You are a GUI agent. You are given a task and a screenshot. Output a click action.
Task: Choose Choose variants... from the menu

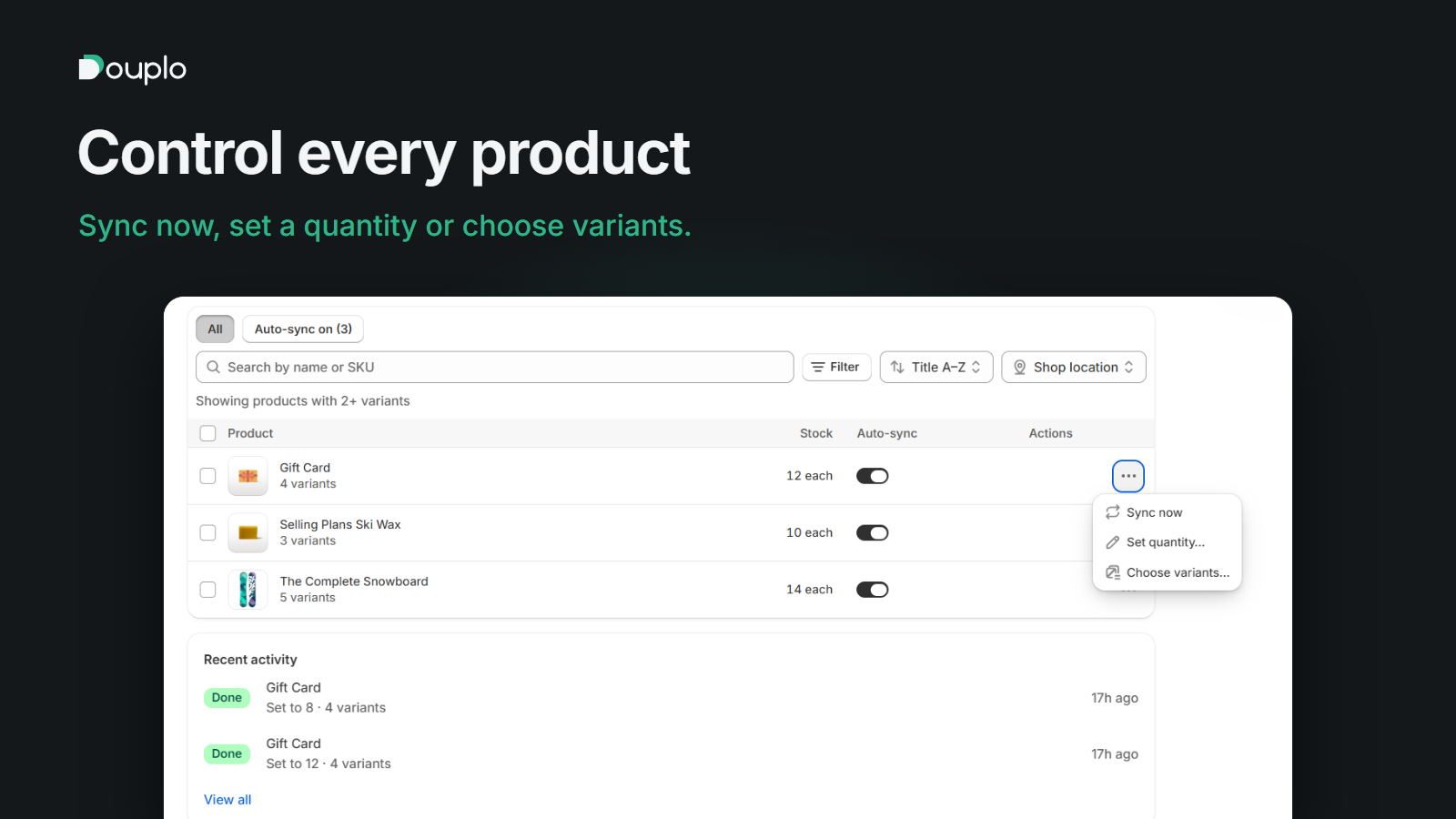1167,572
